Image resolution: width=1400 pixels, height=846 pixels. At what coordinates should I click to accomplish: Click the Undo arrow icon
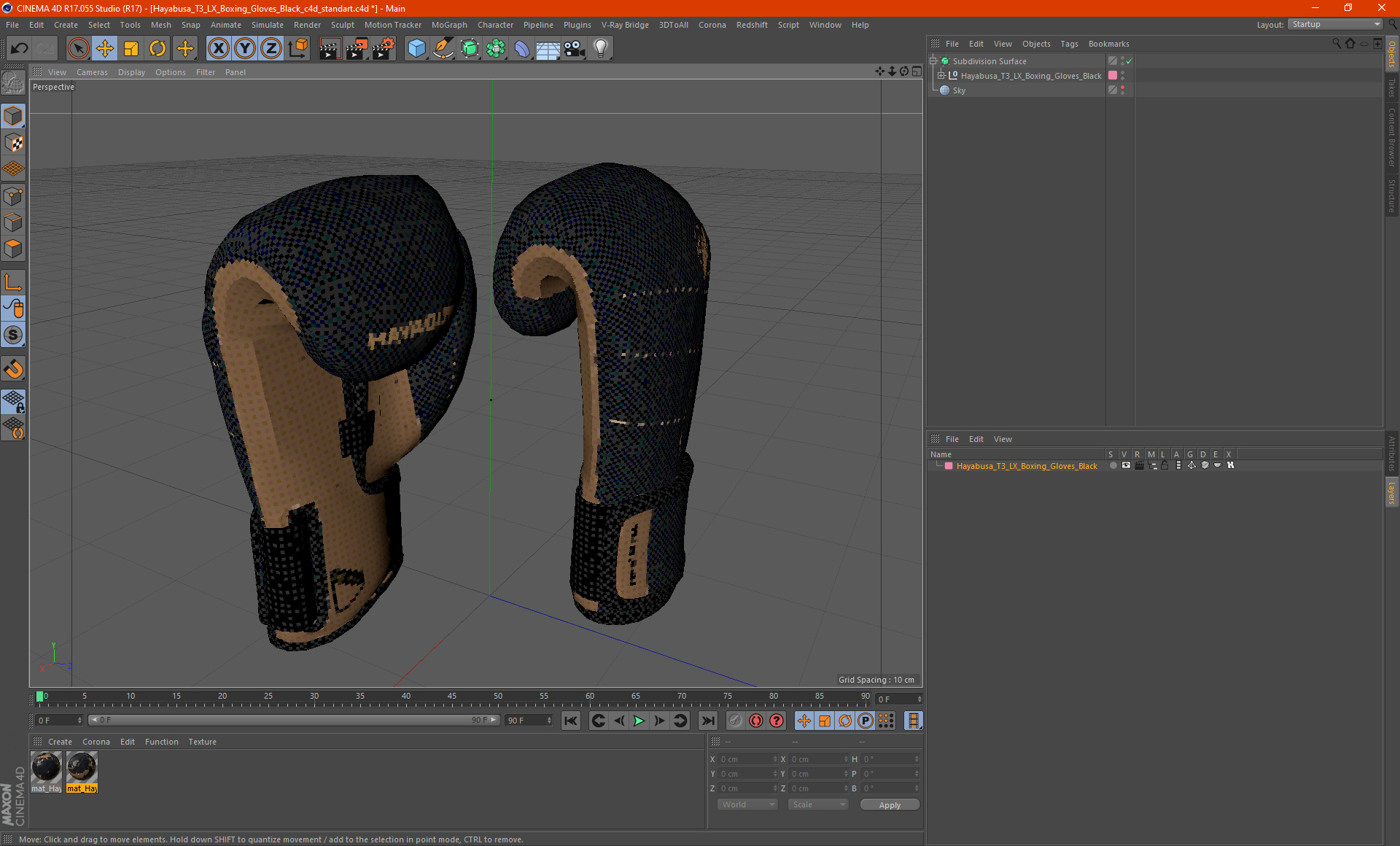[x=20, y=49]
